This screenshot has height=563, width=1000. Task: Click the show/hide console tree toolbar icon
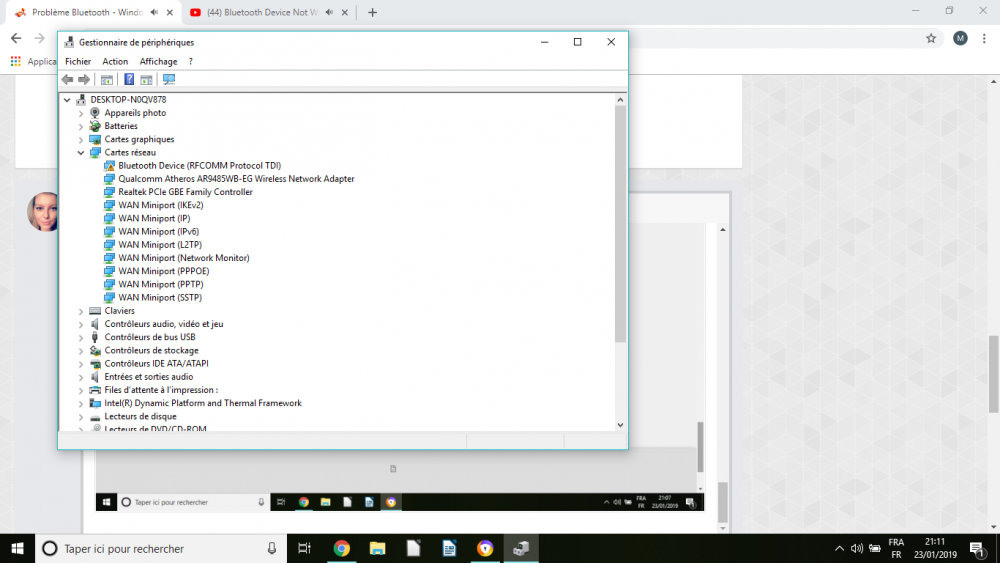tap(107, 80)
